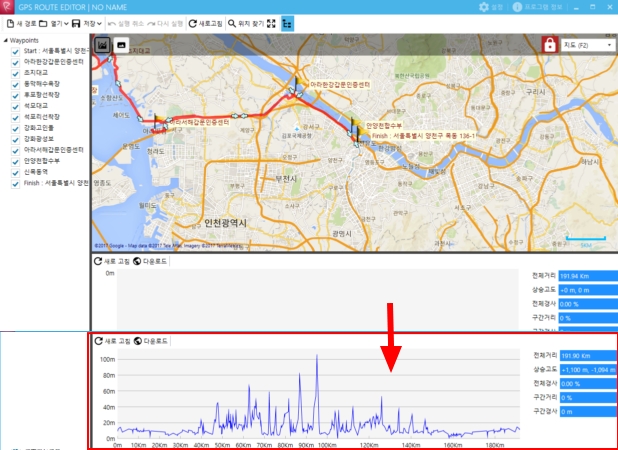
Task: Open 프로그램 정보 in the title bar
Action: click(538, 7)
